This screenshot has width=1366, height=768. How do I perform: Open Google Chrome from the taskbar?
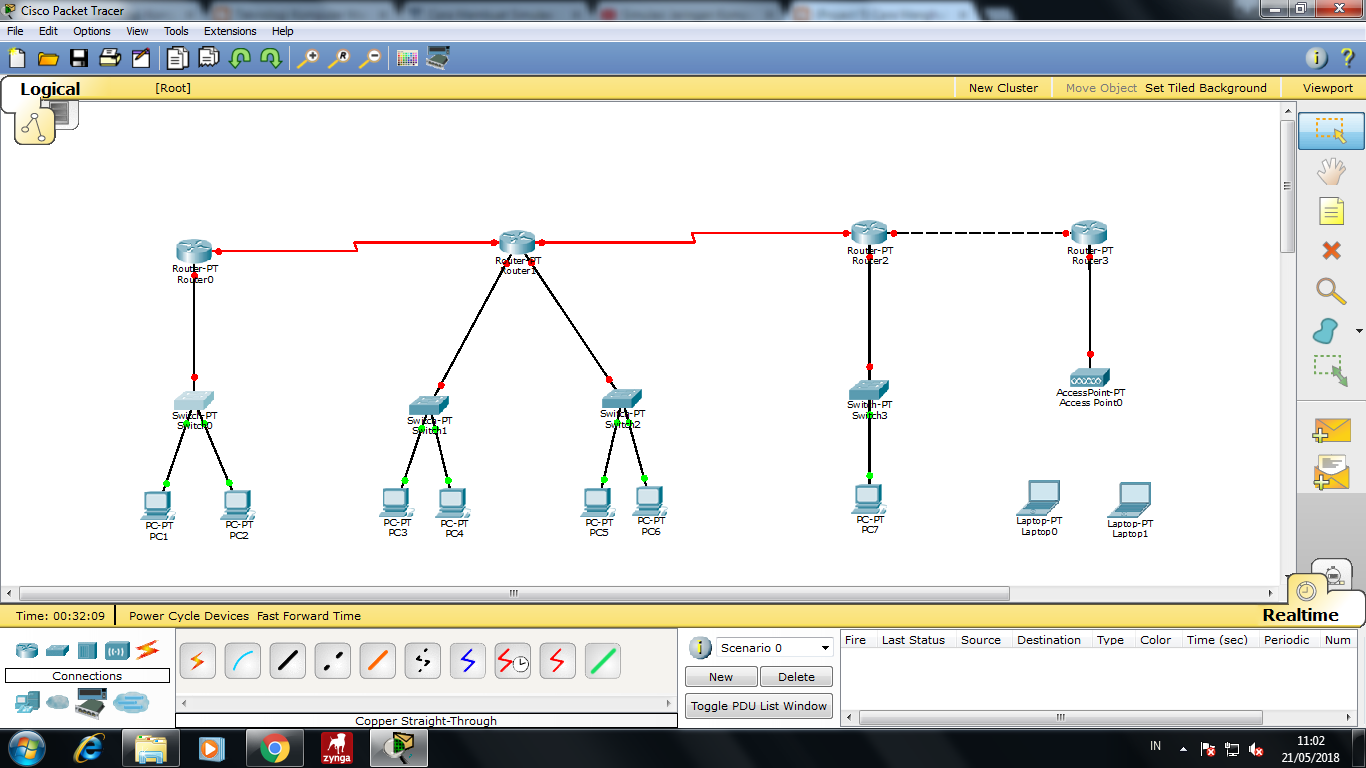point(275,746)
